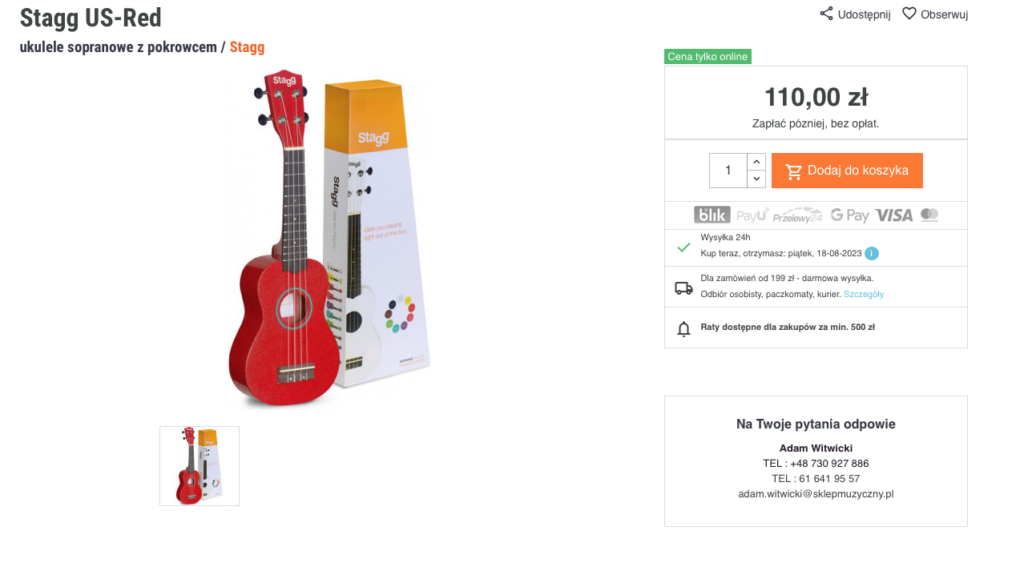This screenshot has height=563, width=1024.
Task: Click the heart icon to watch product
Action: tap(909, 14)
